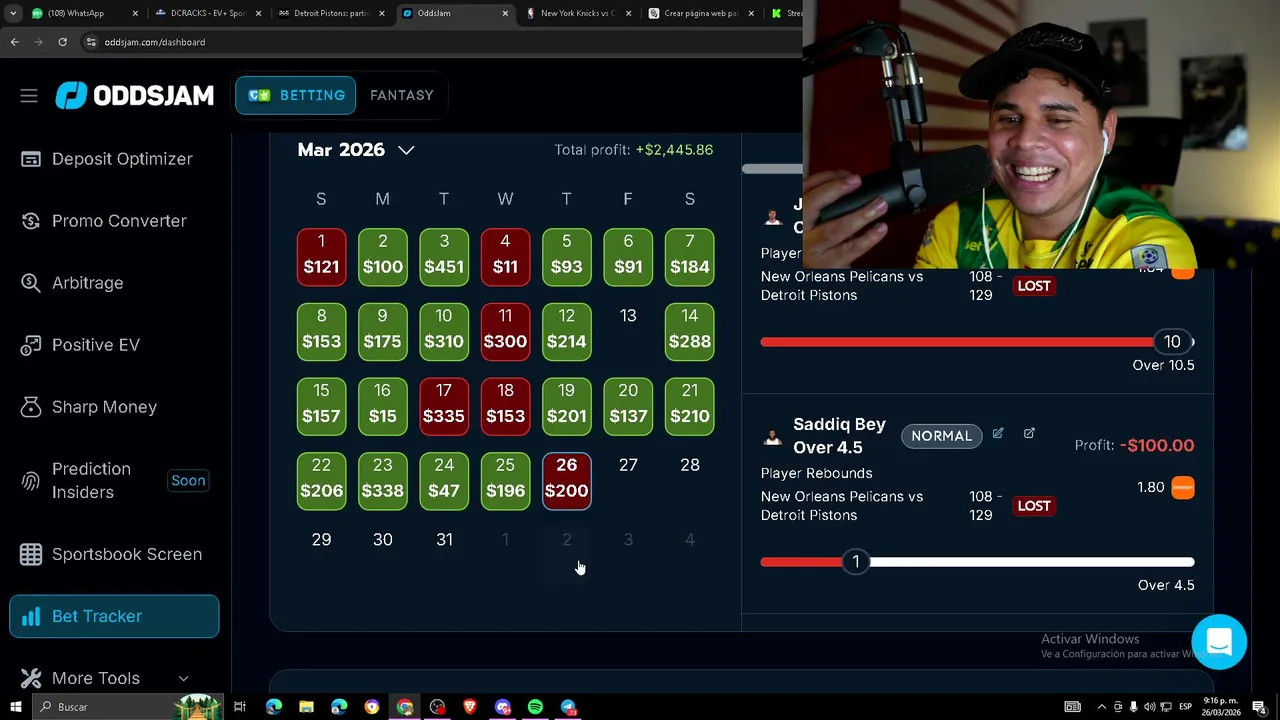
Task: Select March 27 in the calendar
Action: tap(628, 465)
